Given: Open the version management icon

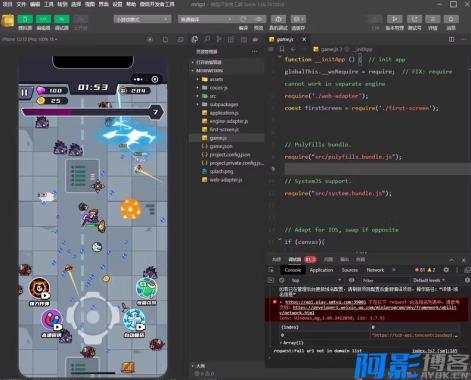Looking at the screenshot, I should tap(394, 19).
